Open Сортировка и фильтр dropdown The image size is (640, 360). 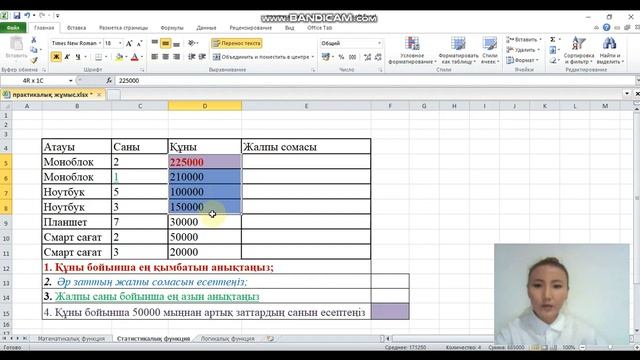click(579, 50)
